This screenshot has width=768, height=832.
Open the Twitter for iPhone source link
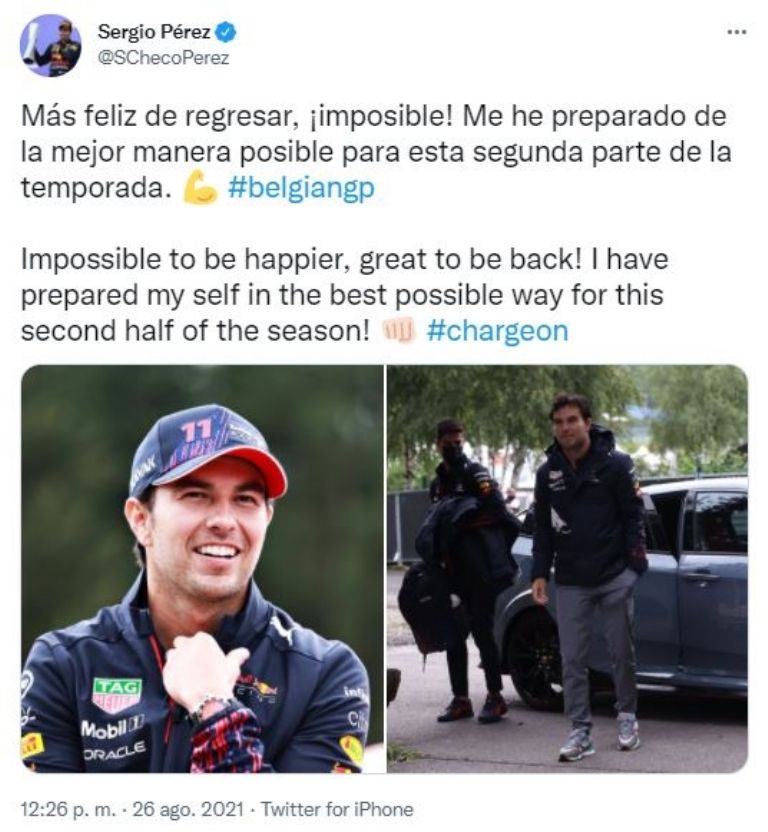point(336,809)
